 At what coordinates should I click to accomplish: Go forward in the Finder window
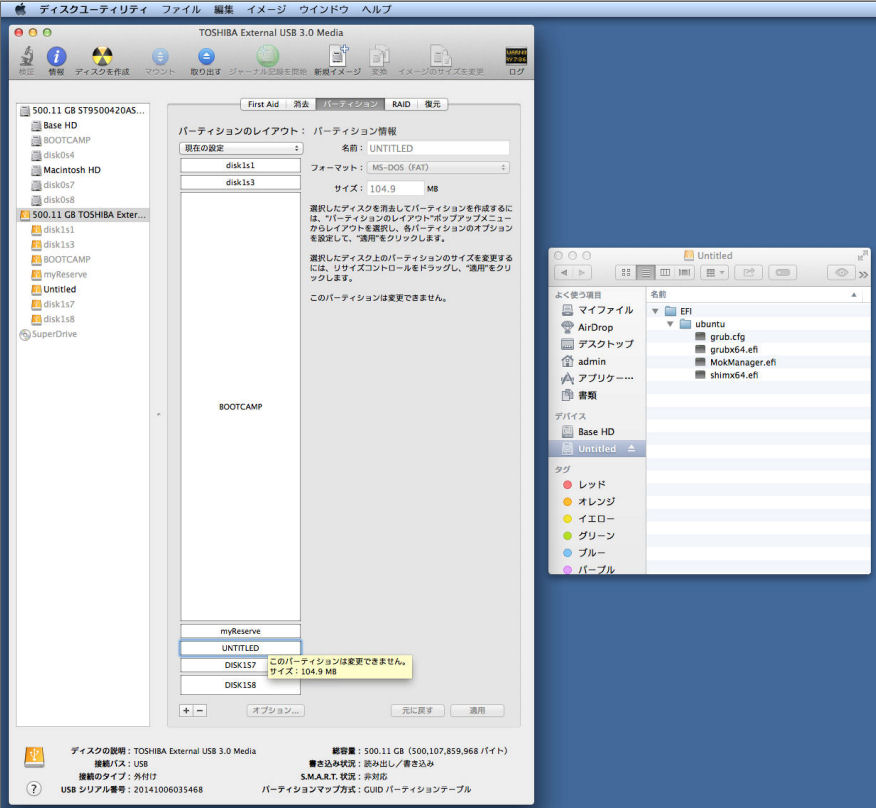click(x=582, y=273)
